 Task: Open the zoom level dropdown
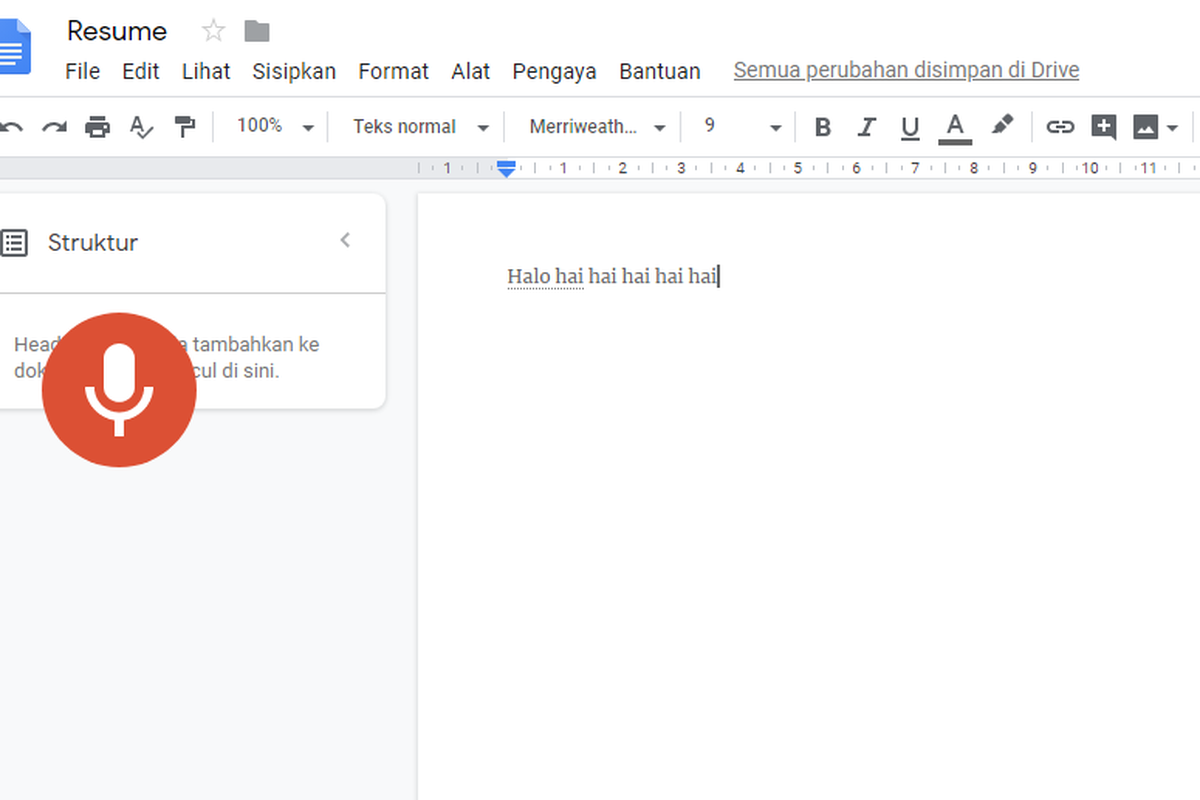272,127
